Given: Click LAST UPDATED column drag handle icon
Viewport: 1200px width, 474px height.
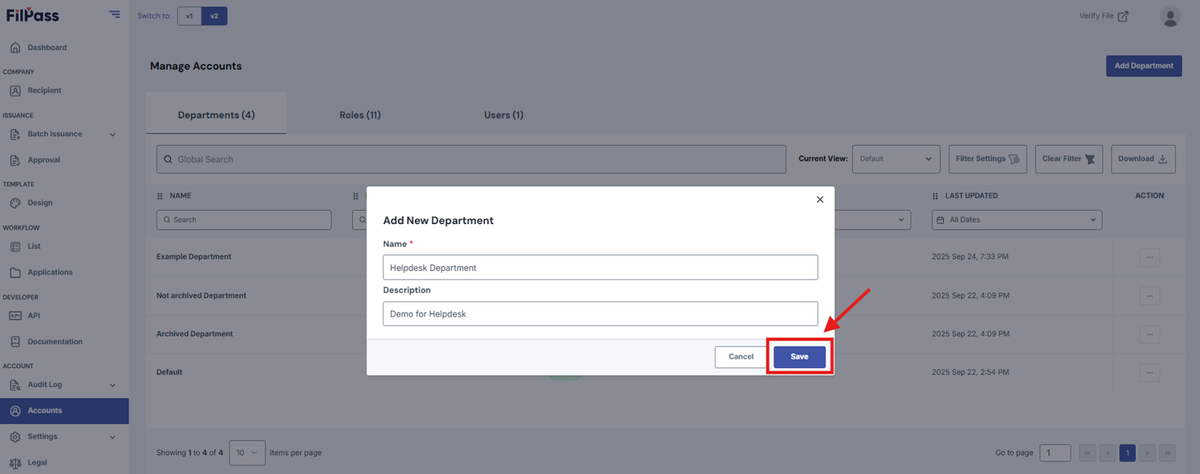Looking at the screenshot, I should tap(936, 196).
